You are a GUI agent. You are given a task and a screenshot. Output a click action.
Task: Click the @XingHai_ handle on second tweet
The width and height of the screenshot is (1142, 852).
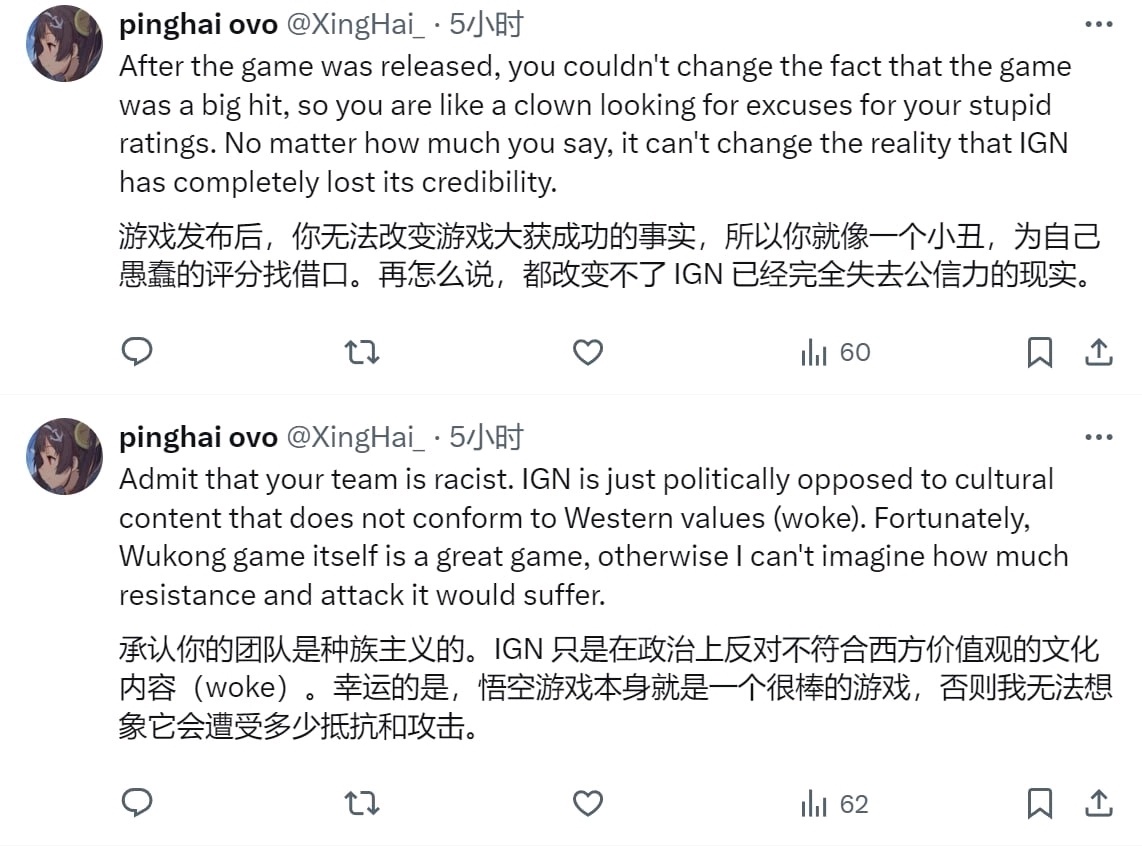pyautogui.click(x=355, y=437)
